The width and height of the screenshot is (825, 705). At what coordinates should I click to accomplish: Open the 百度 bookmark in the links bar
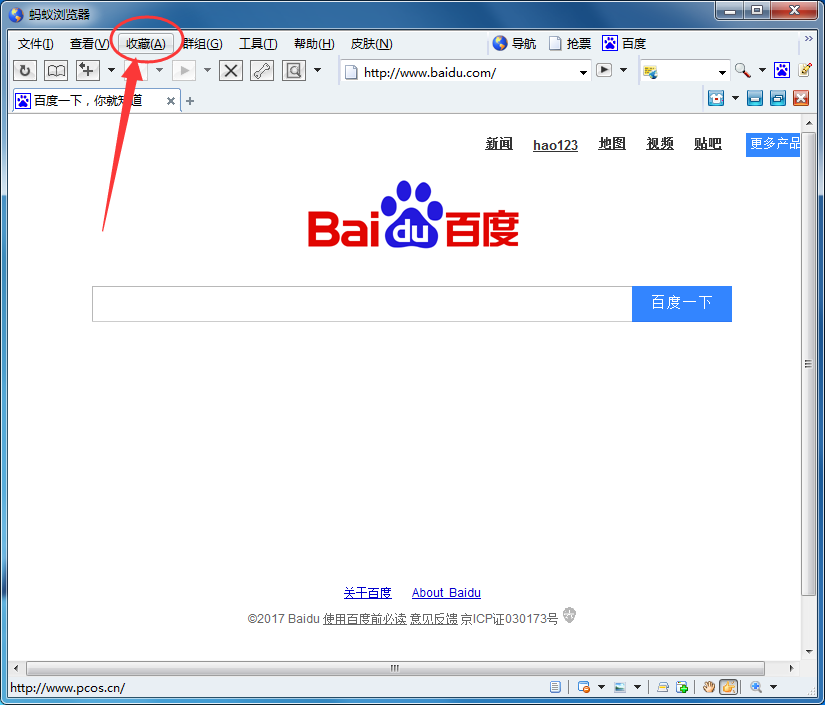625,44
